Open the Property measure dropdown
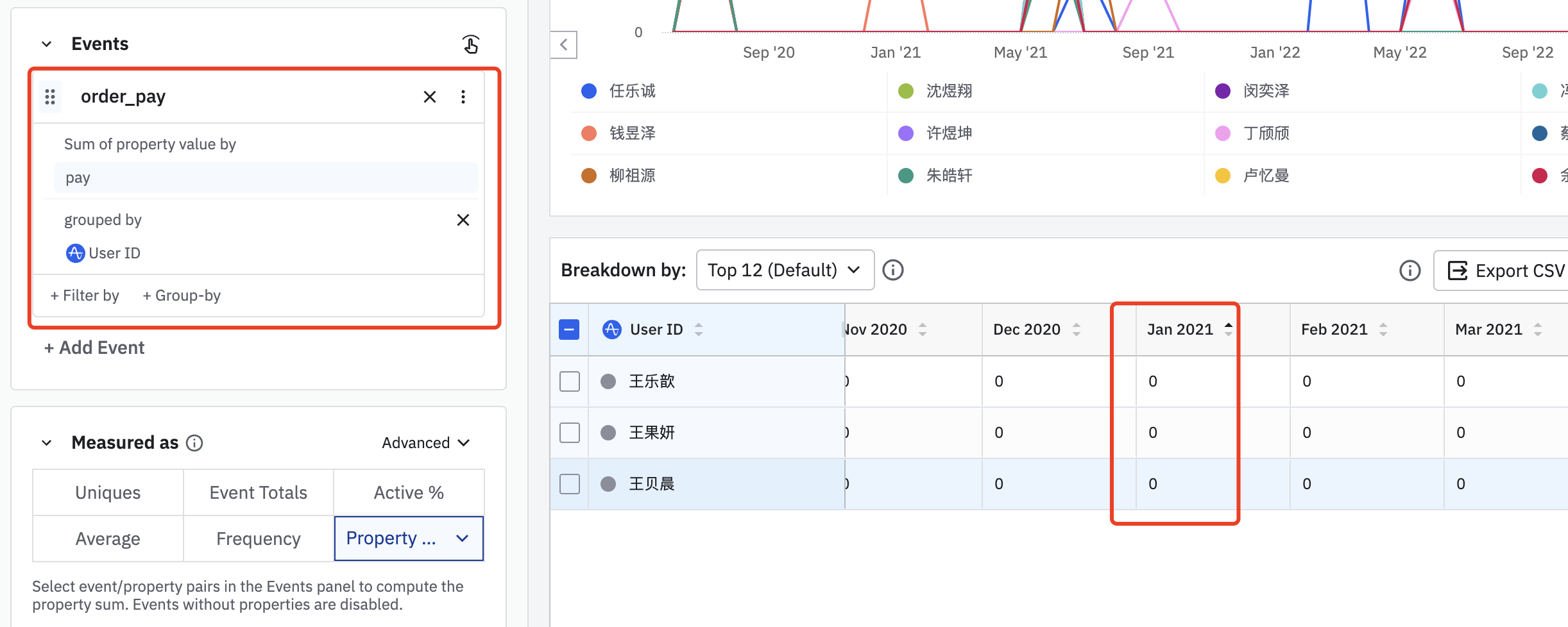 (409, 539)
